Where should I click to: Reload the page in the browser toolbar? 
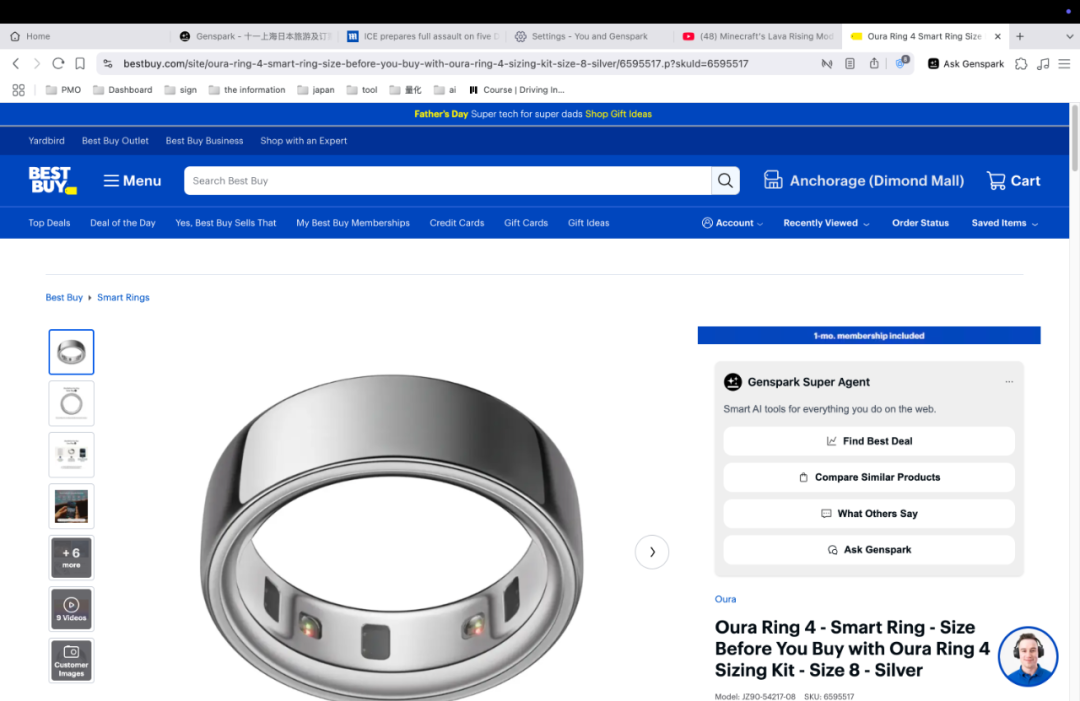[x=58, y=63]
